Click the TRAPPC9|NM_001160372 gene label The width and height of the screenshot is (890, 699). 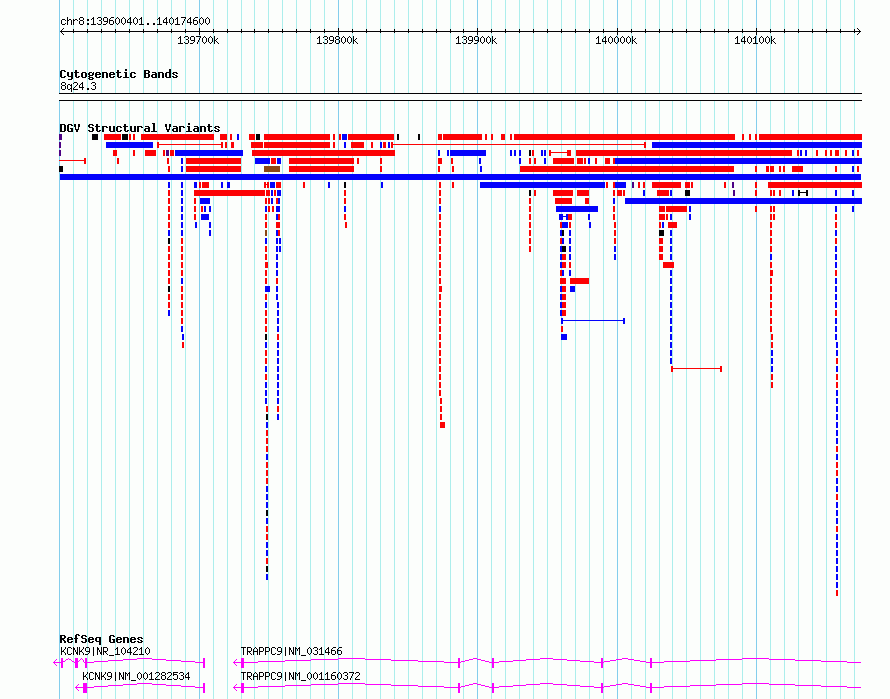(300, 676)
